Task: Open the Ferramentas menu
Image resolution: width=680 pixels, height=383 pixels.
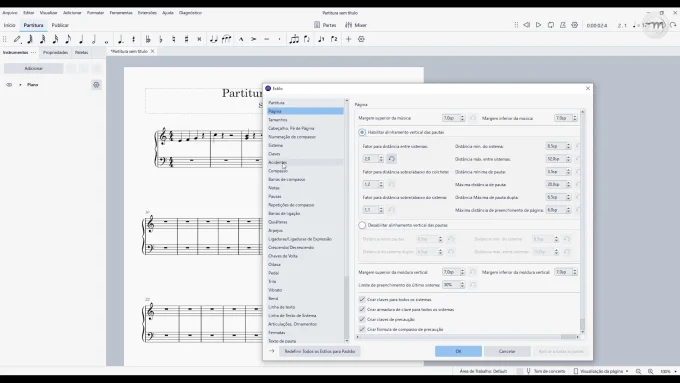Action: pyautogui.click(x=121, y=13)
